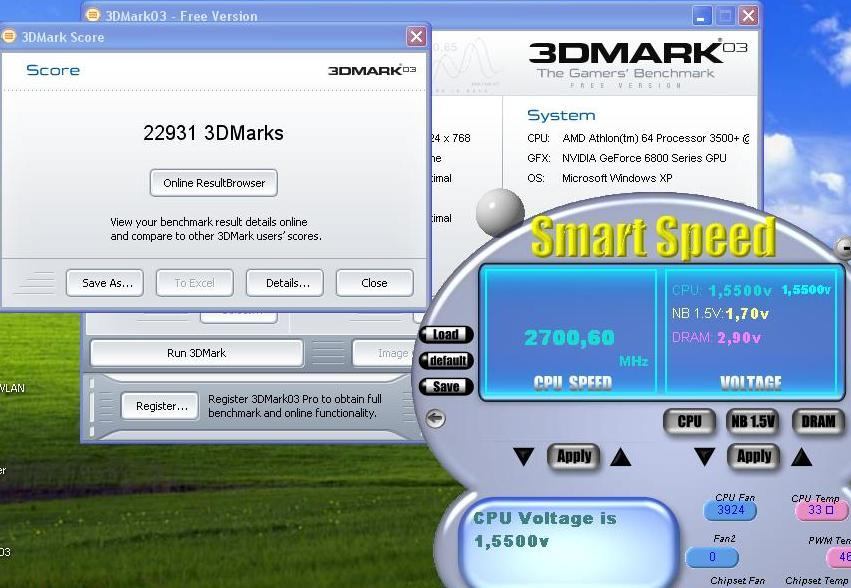The image size is (851, 588).
Task: Increase voltage with up arrow
Action: point(802,457)
